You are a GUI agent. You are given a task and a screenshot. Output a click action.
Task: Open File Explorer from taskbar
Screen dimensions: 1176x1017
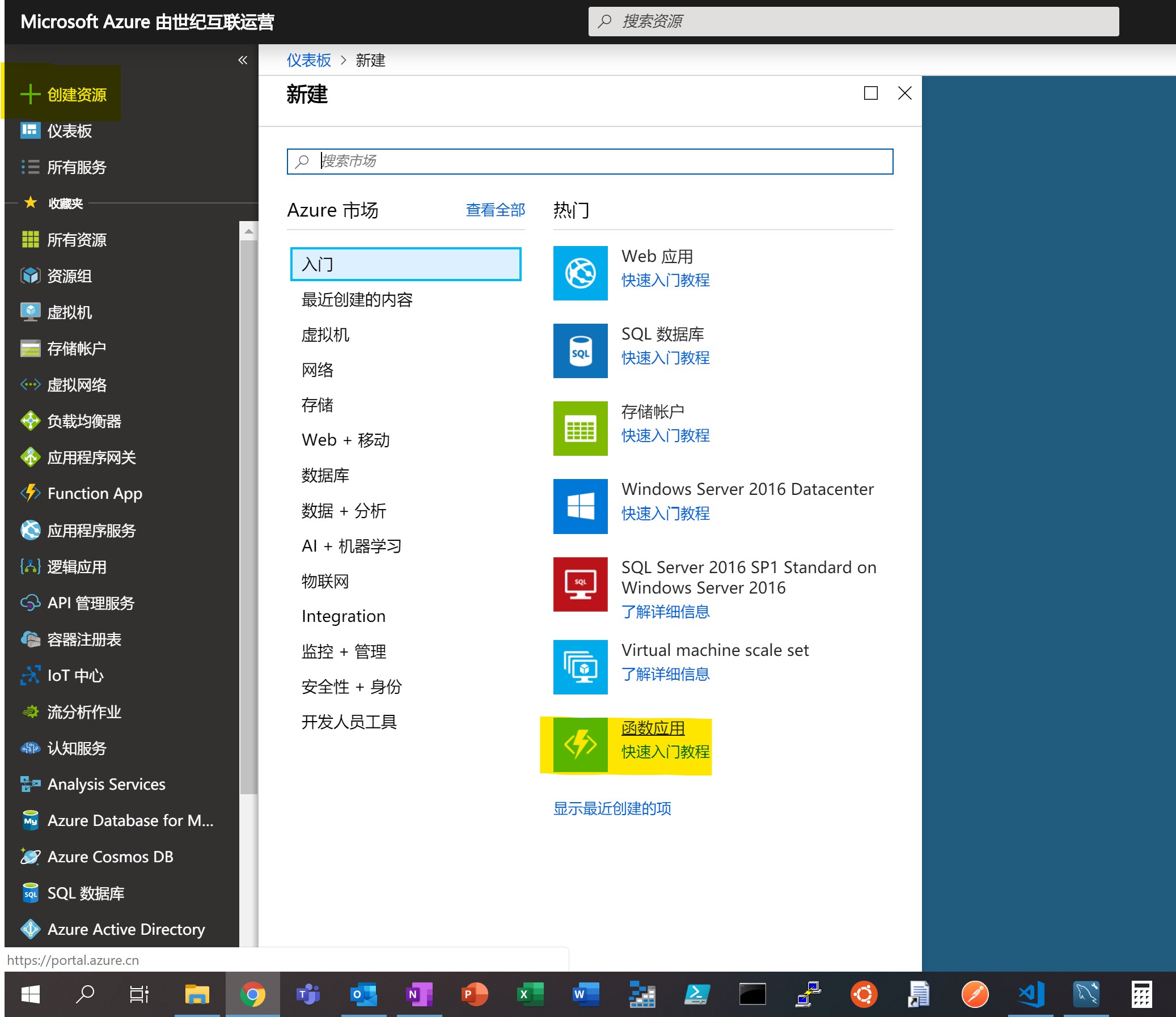tap(197, 994)
